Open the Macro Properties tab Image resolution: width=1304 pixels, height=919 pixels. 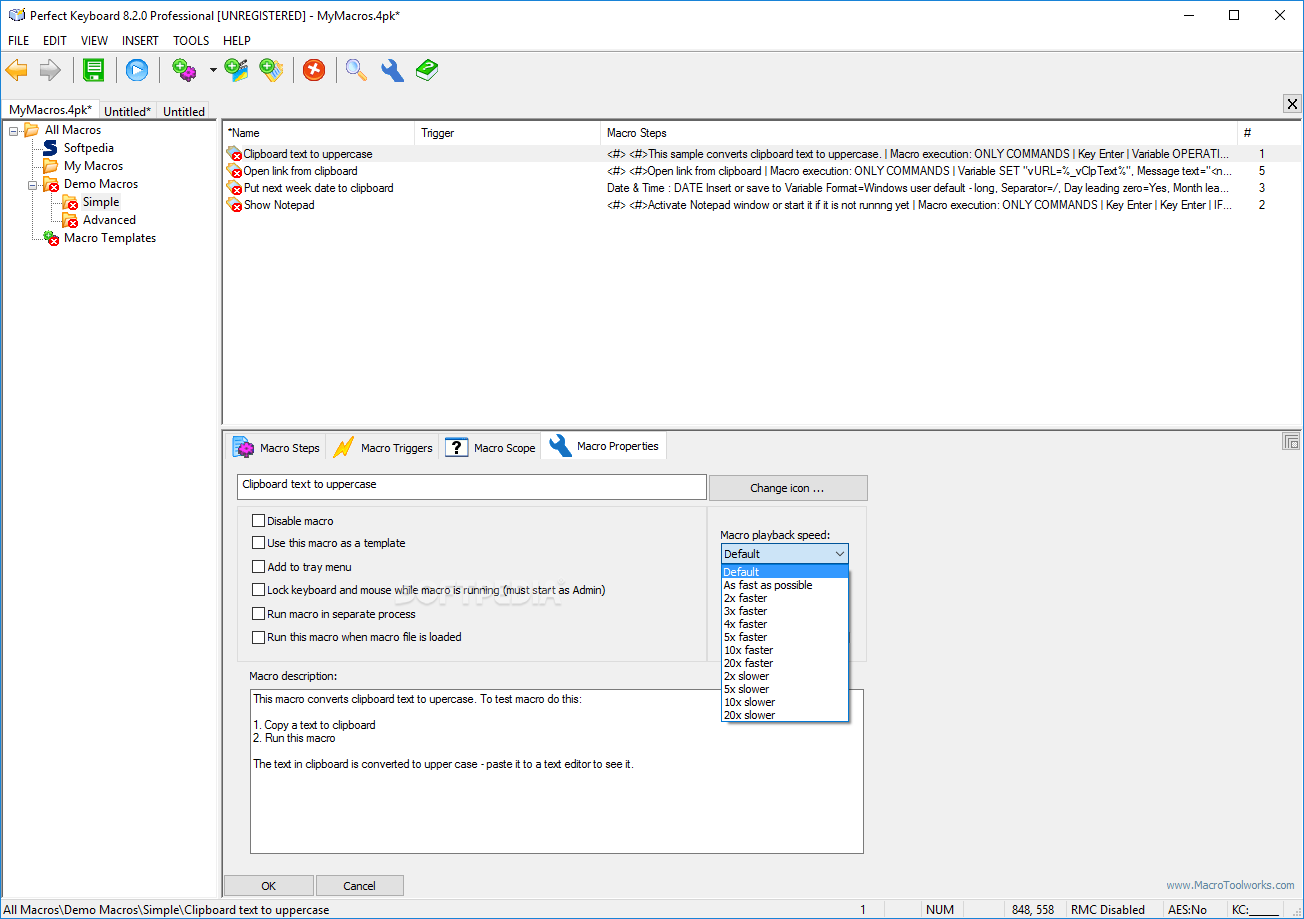(604, 446)
